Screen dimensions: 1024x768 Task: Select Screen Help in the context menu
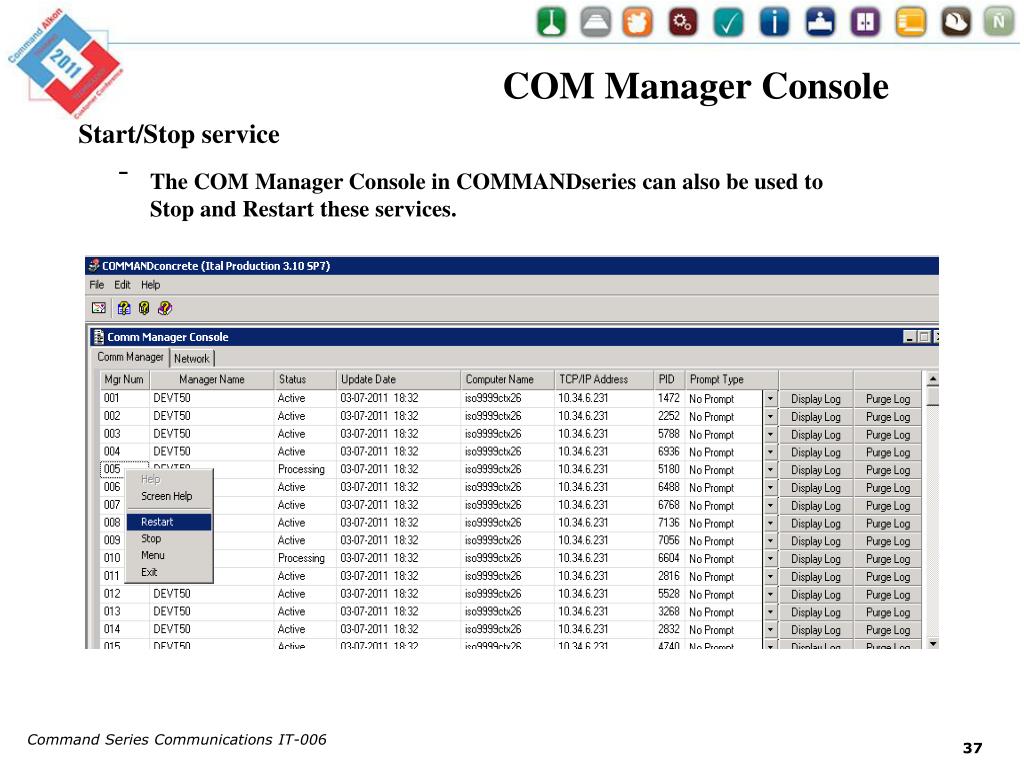pyautogui.click(x=168, y=496)
